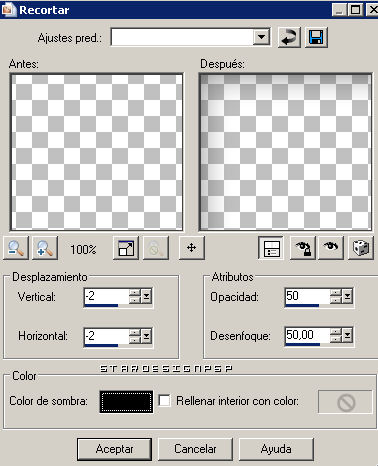
Task: Randomize parameters with the dice icon
Action: pyautogui.click(x=361, y=248)
